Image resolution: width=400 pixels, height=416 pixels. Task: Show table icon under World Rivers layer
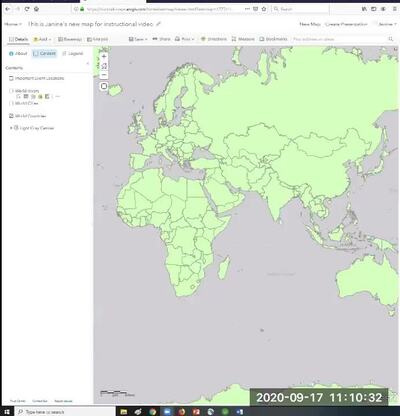(26, 97)
